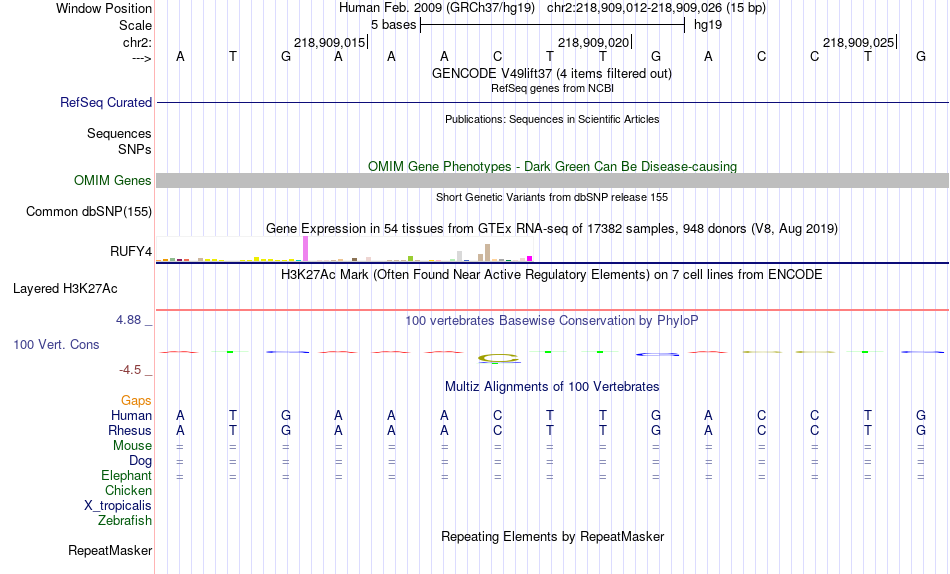Click the 218,909,015 coordinate marker
The height and width of the screenshot is (574, 950).
(x=330, y=42)
